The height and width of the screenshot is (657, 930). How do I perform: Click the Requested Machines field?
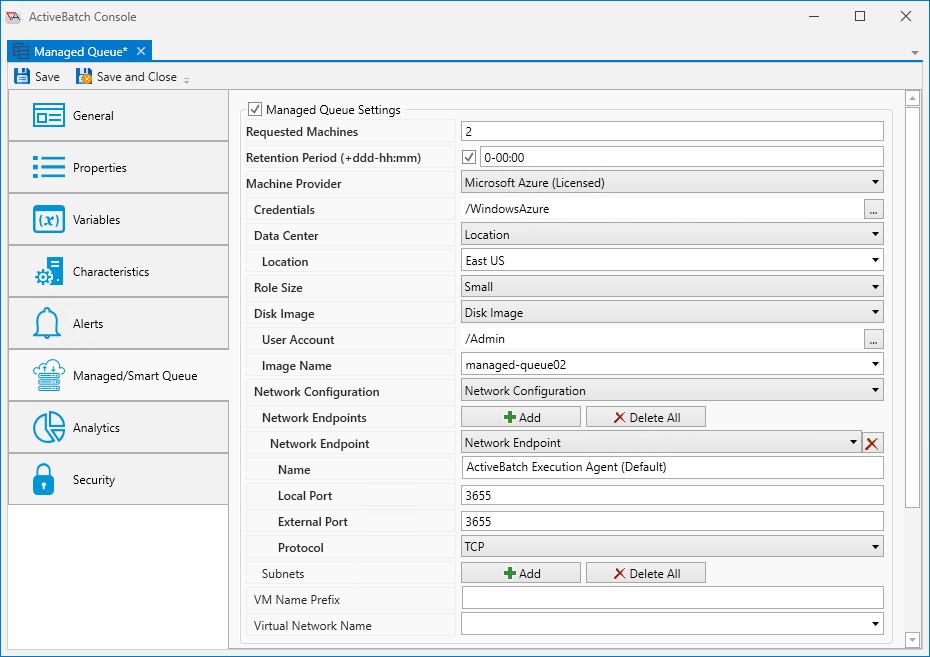click(x=672, y=131)
